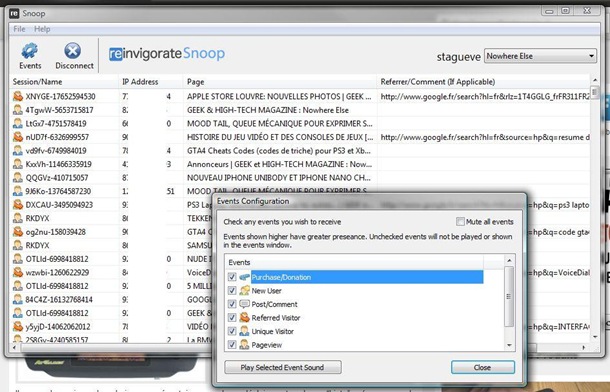Click the stagueve username label
Image resolution: width=610 pixels, height=392 pixels.
point(459,57)
